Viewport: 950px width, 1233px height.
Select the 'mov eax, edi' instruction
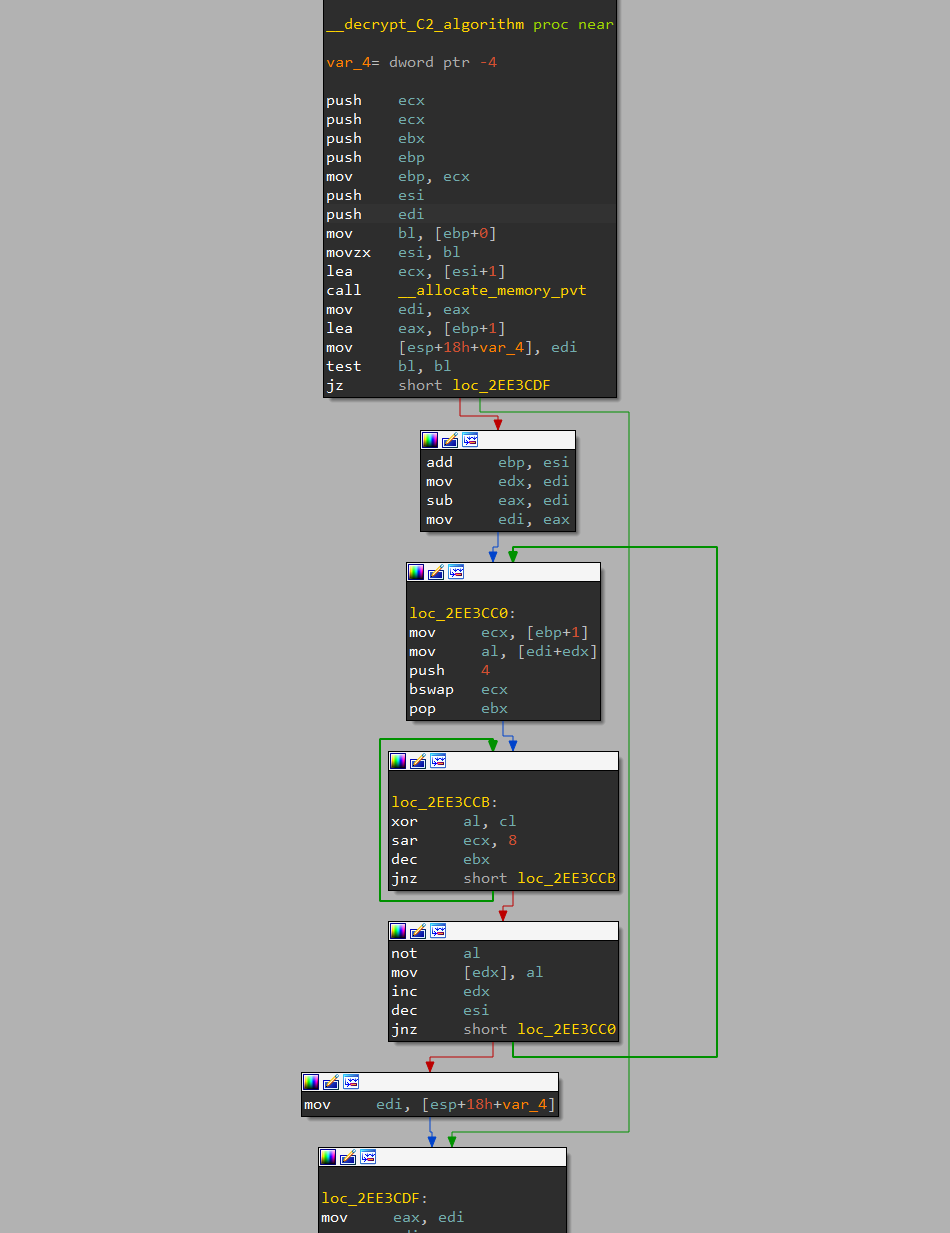392,1217
